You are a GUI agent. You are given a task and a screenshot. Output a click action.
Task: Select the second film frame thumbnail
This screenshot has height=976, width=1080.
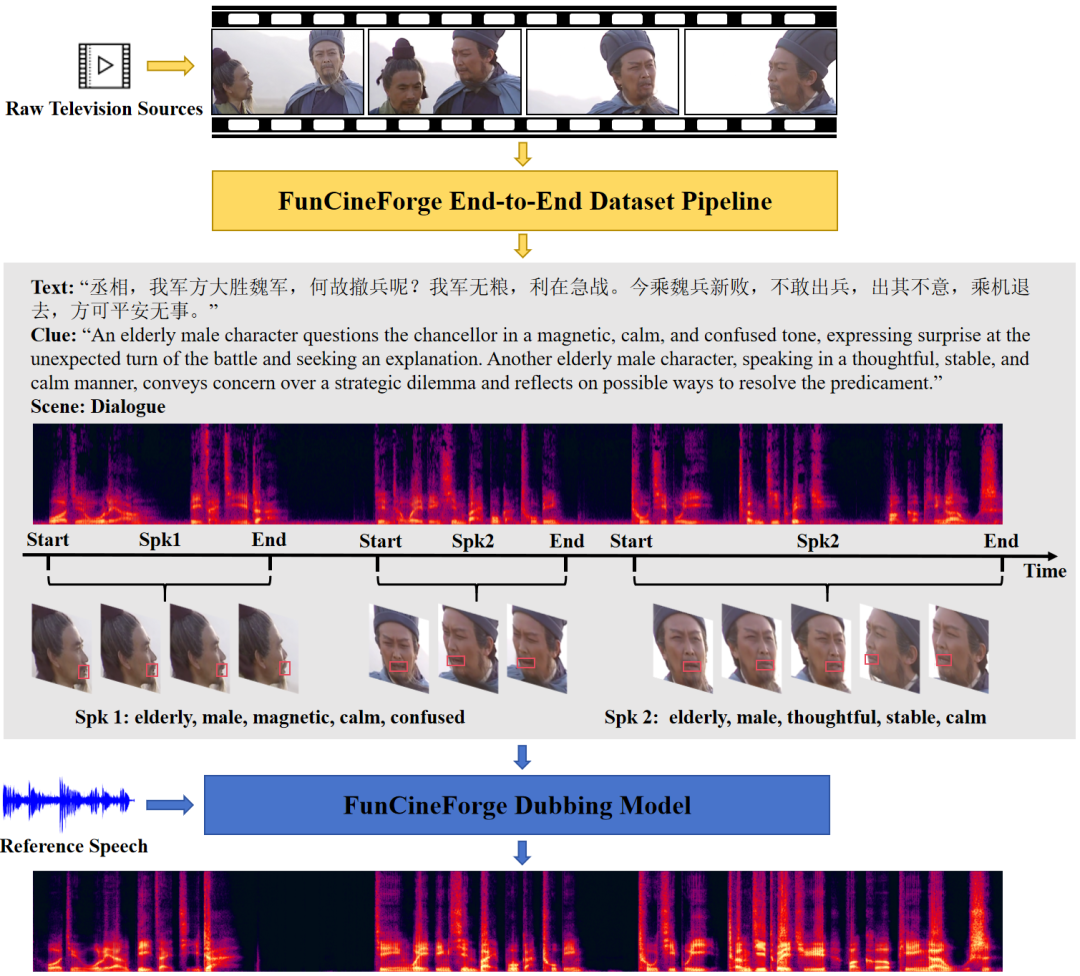(445, 72)
